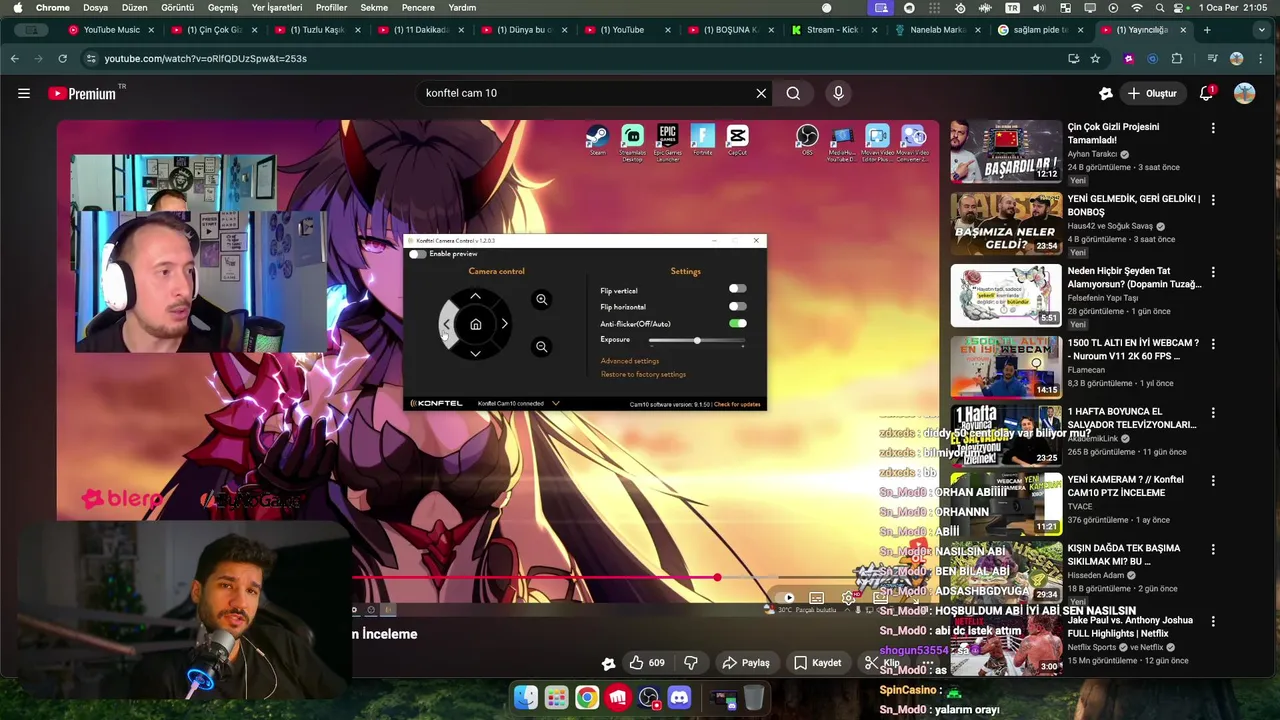Screen dimensions: 1280x720
Task: Toggle Flip horizontal switch
Action: click(x=737, y=306)
